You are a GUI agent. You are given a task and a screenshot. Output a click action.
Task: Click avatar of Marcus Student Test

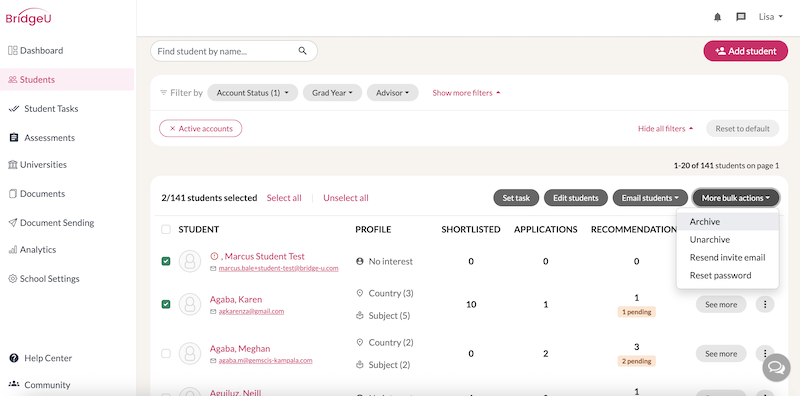click(190, 261)
